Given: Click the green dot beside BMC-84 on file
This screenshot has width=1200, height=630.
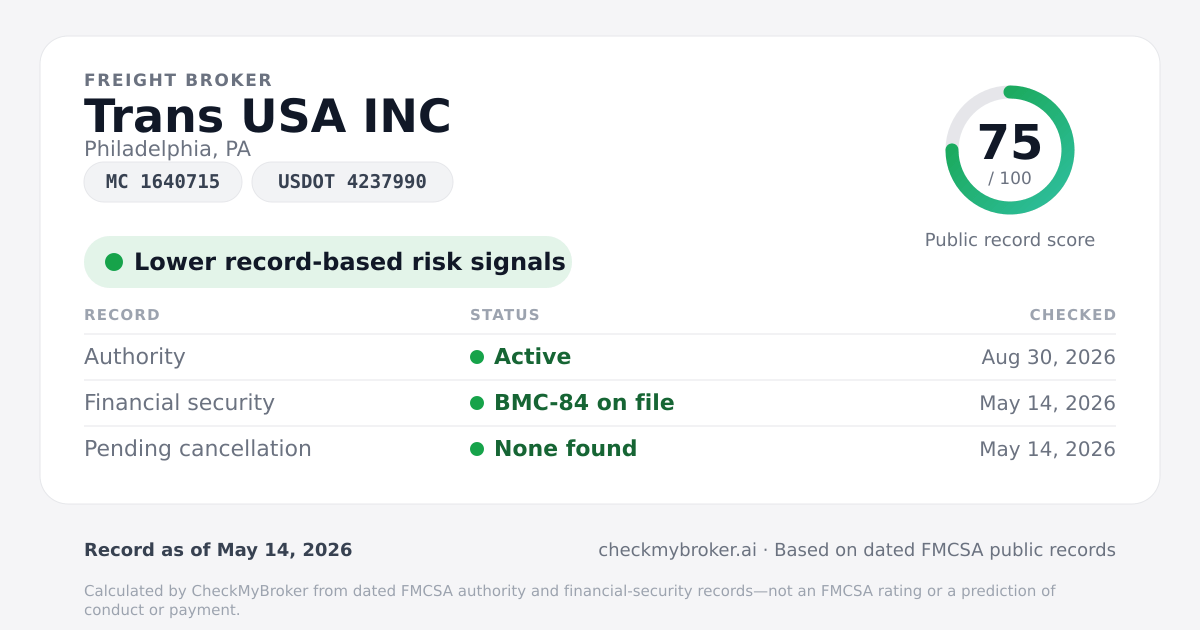Looking at the screenshot, I should [x=477, y=403].
